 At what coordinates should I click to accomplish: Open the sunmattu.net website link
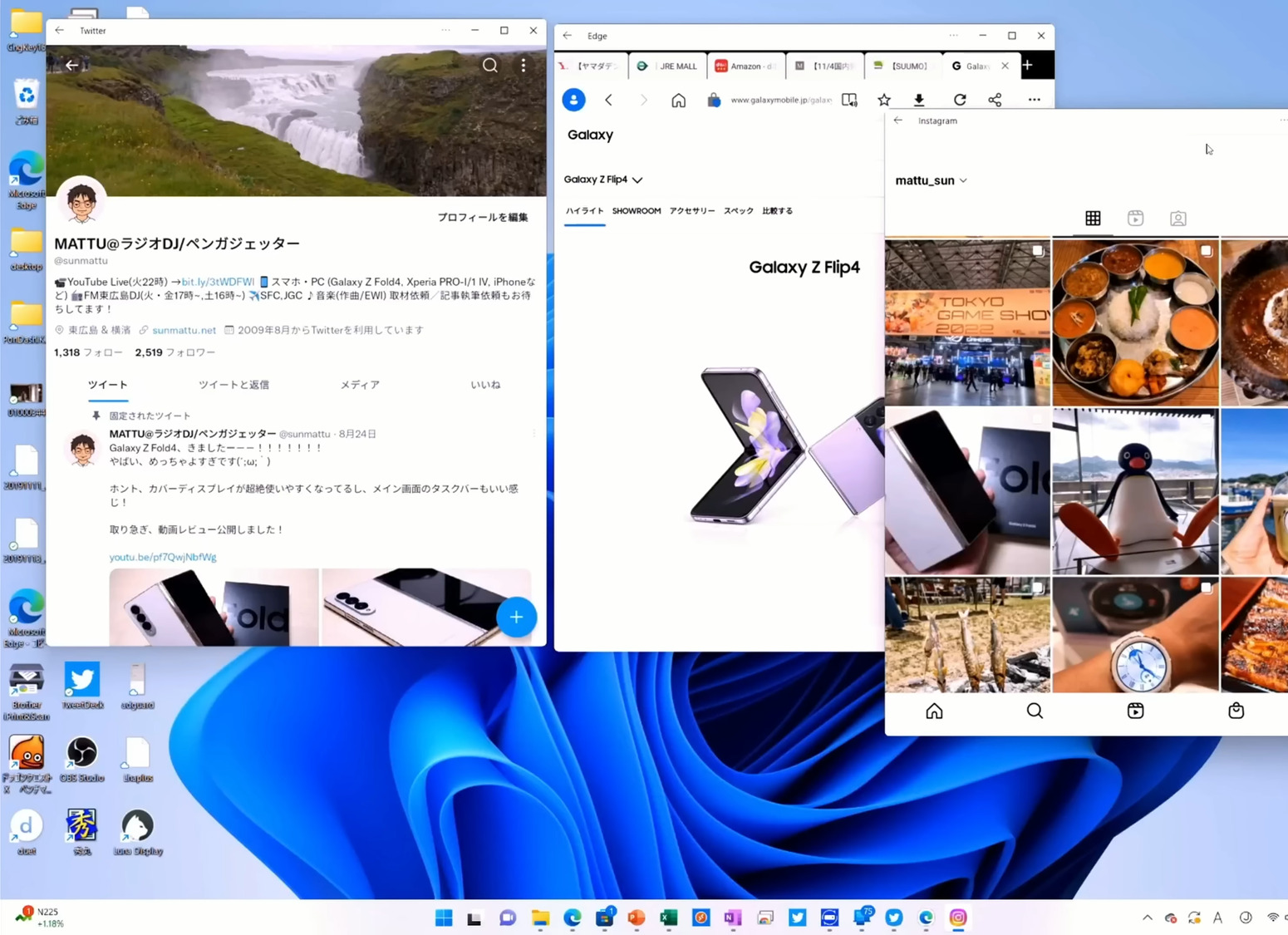tap(184, 330)
